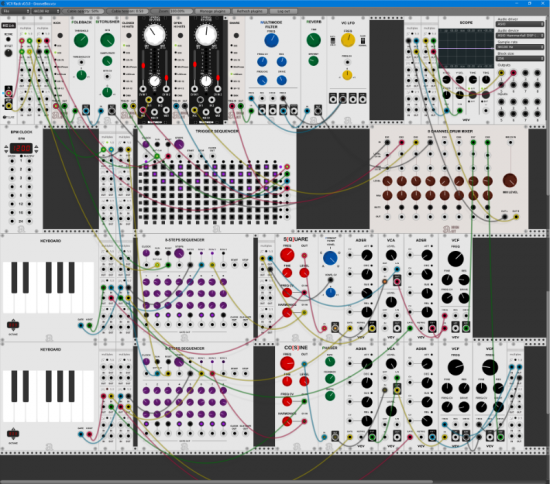550x484 pixels.
Task: Click the Bitcrusher Bits green knob
Action: pyautogui.click(x=107, y=40)
